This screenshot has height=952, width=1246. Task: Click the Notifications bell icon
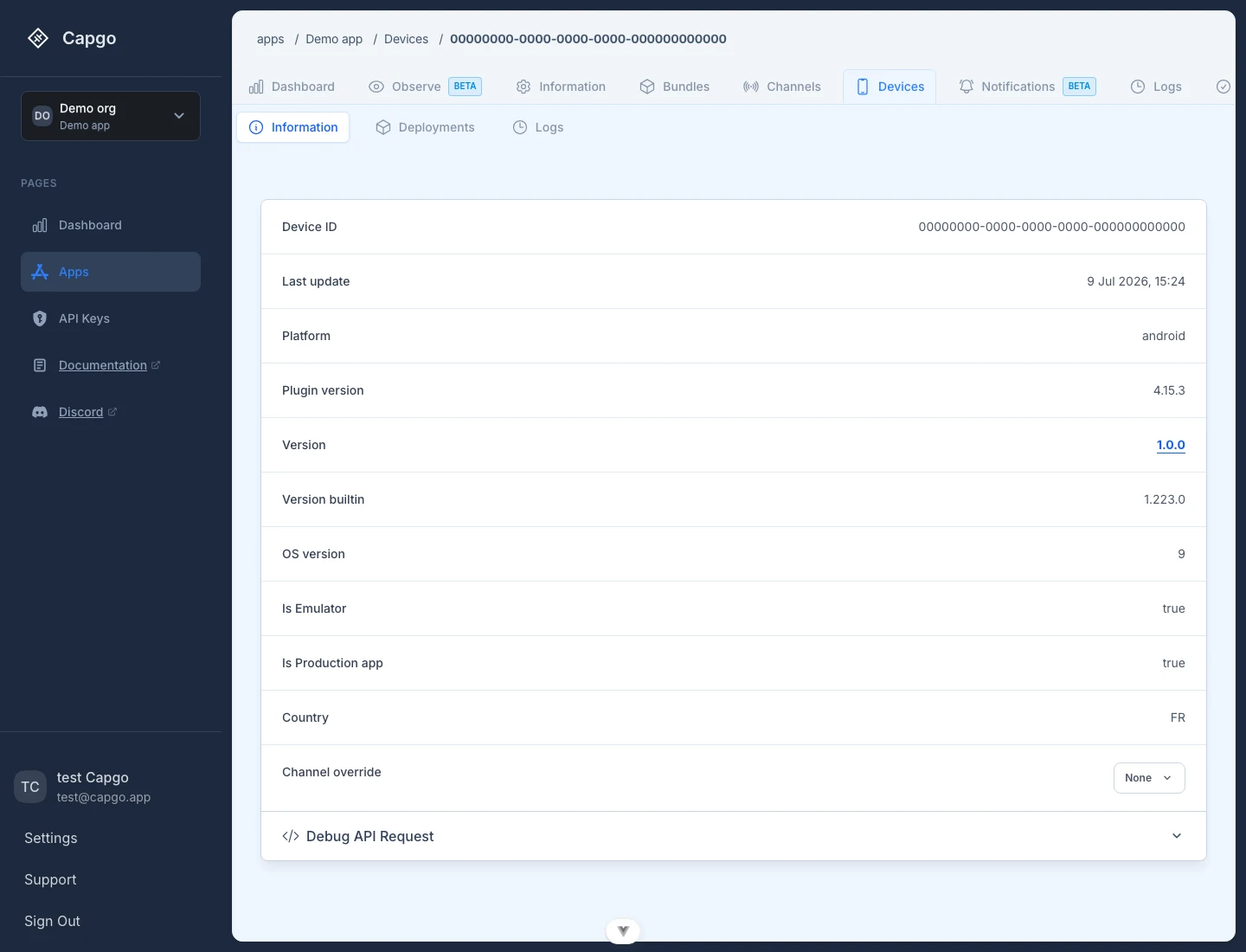967,87
